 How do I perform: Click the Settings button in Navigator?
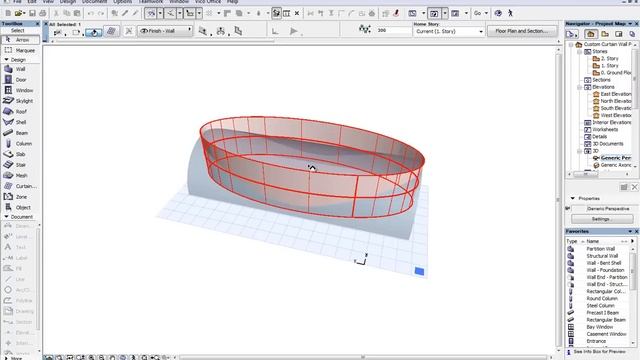pos(602,219)
